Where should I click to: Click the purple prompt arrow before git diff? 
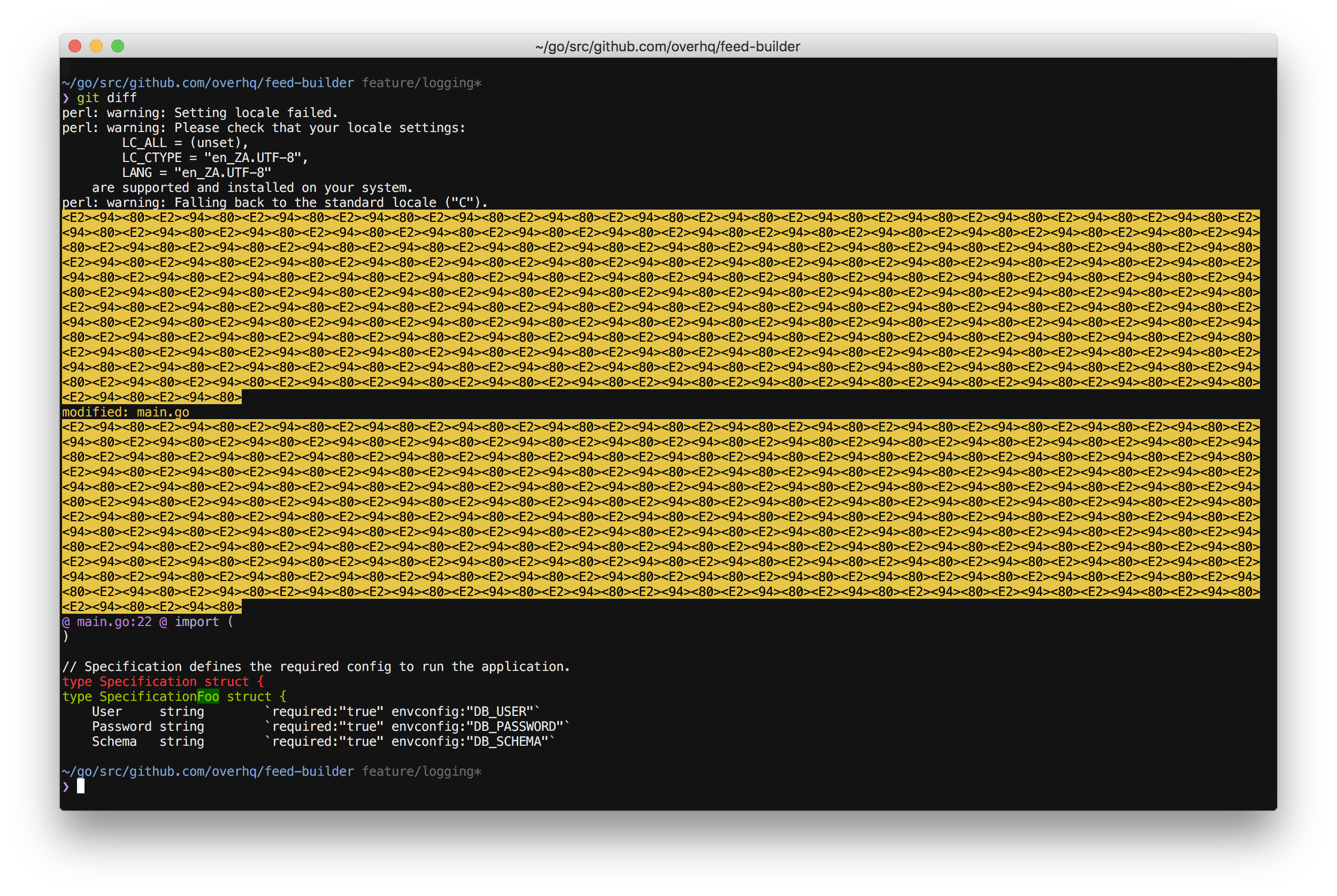66,98
